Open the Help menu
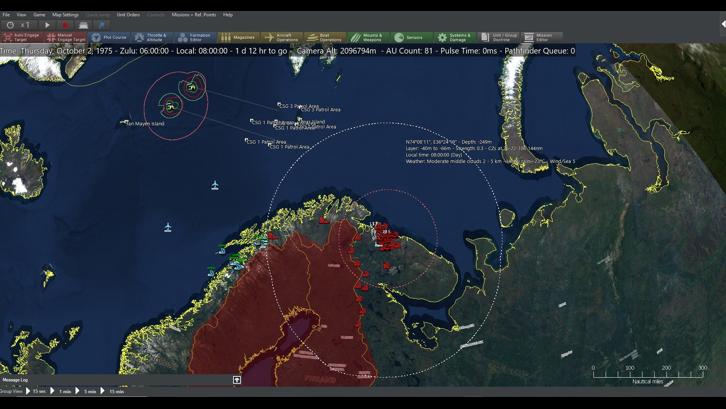The height and width of the screenshot is (409, 726). point(228,15)
